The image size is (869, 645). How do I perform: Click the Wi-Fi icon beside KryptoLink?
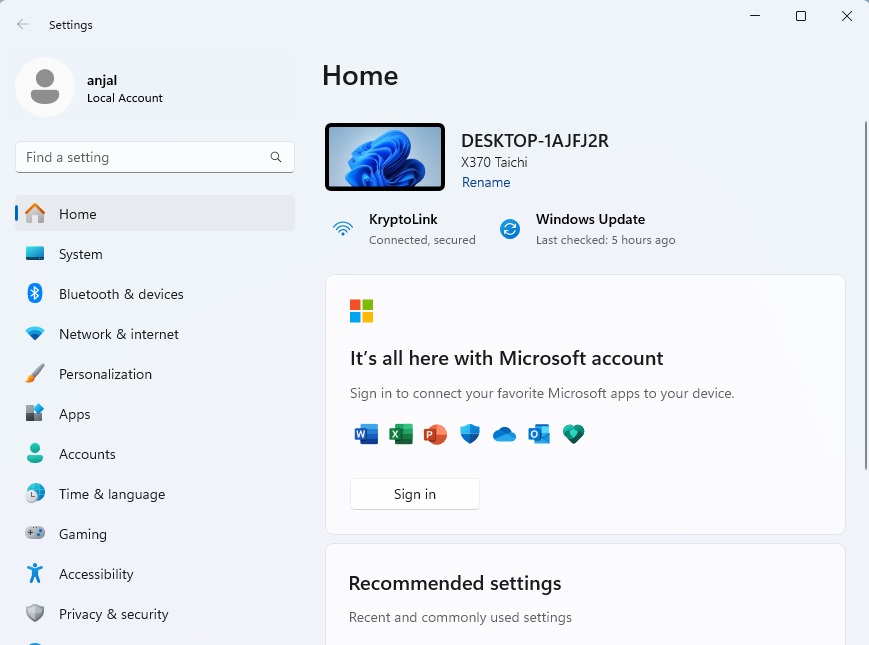[343, 228]
